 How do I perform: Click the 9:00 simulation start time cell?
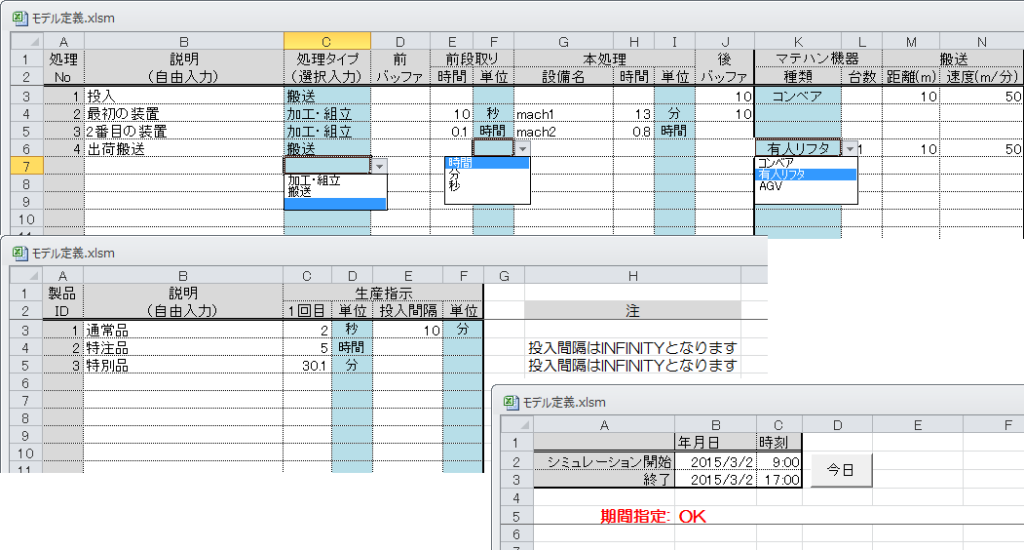tap(779, 461)
